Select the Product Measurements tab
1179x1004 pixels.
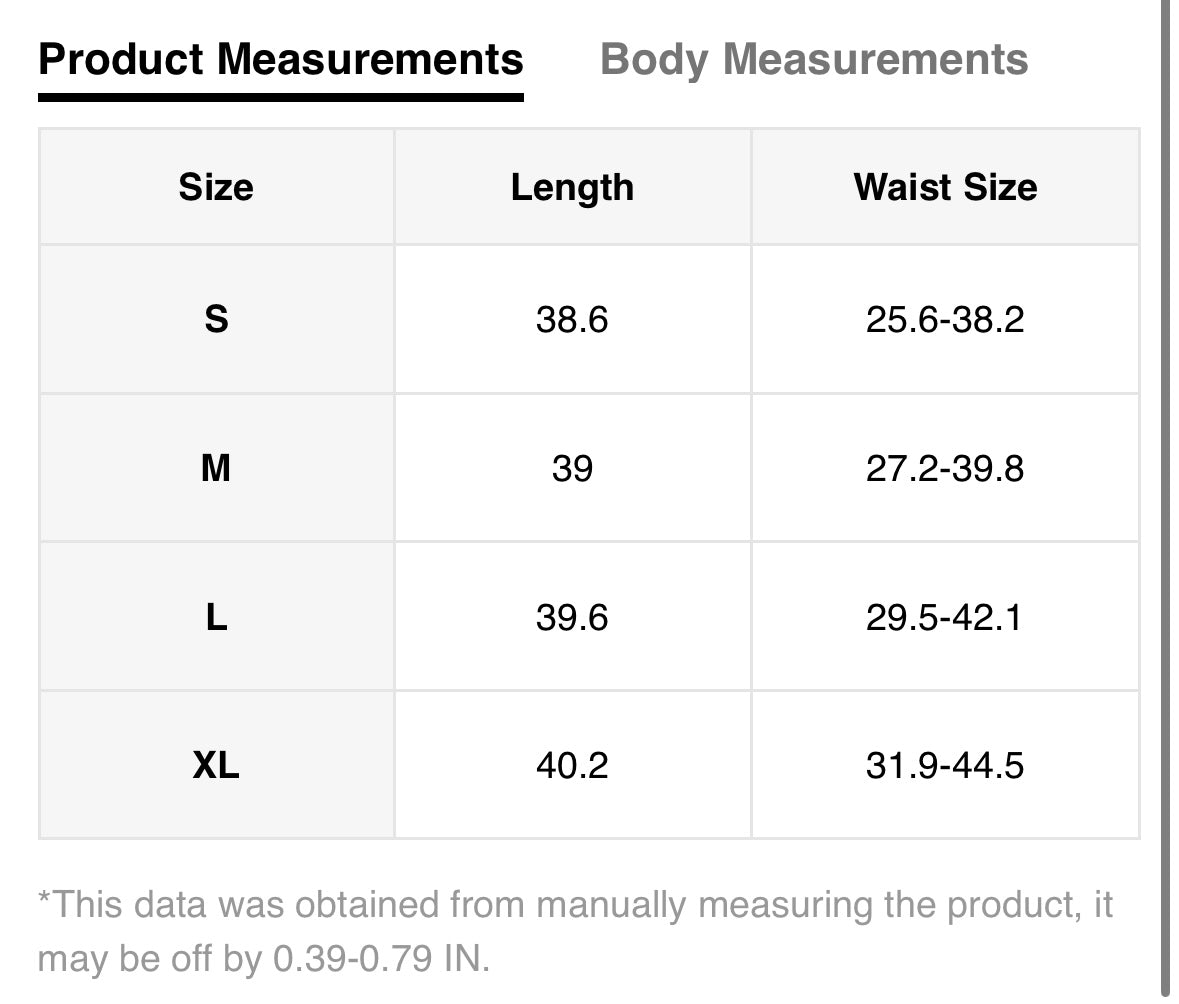pos(281,59)
